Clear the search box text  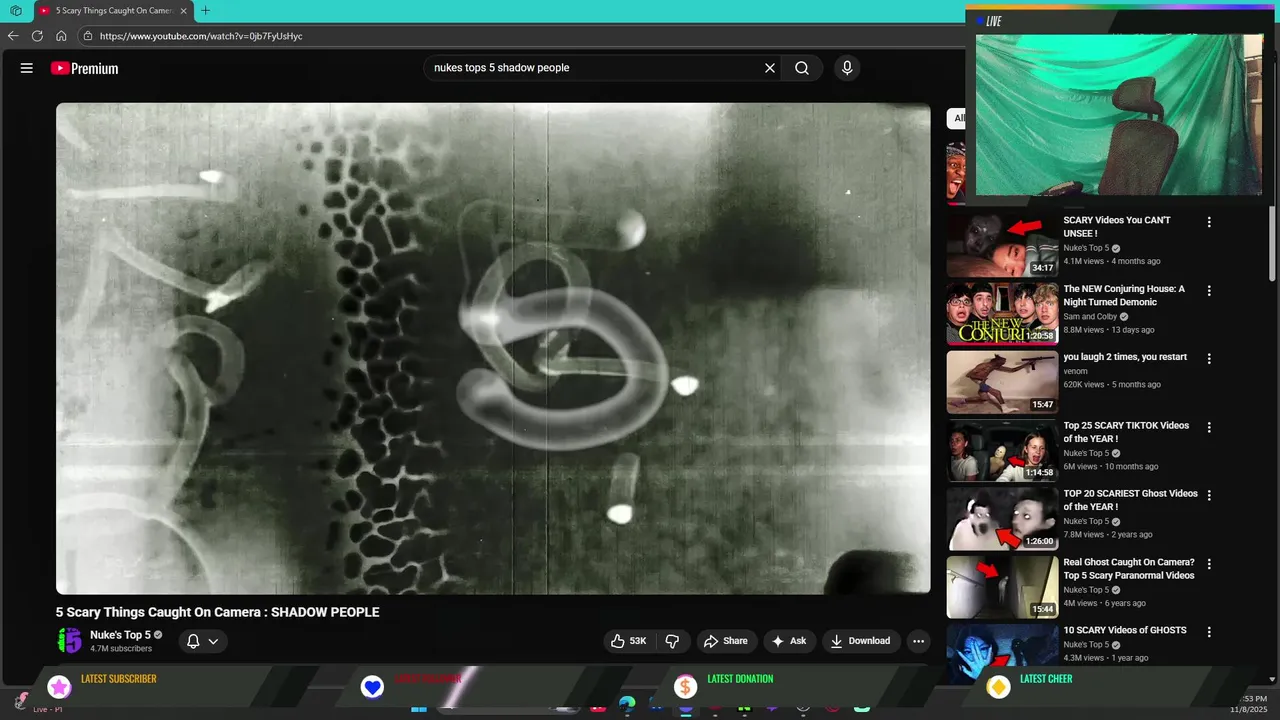[x=770, y=68]
